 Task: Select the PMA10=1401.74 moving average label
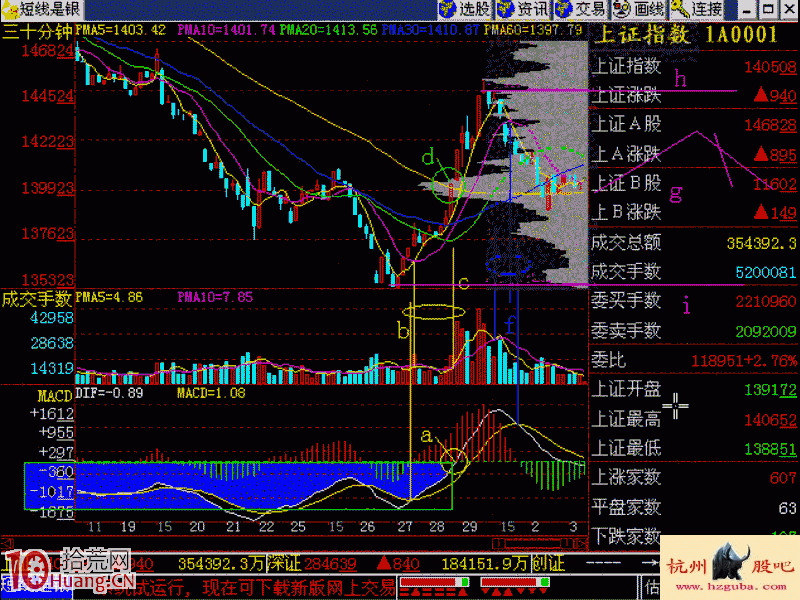click(x=226, y=30)
